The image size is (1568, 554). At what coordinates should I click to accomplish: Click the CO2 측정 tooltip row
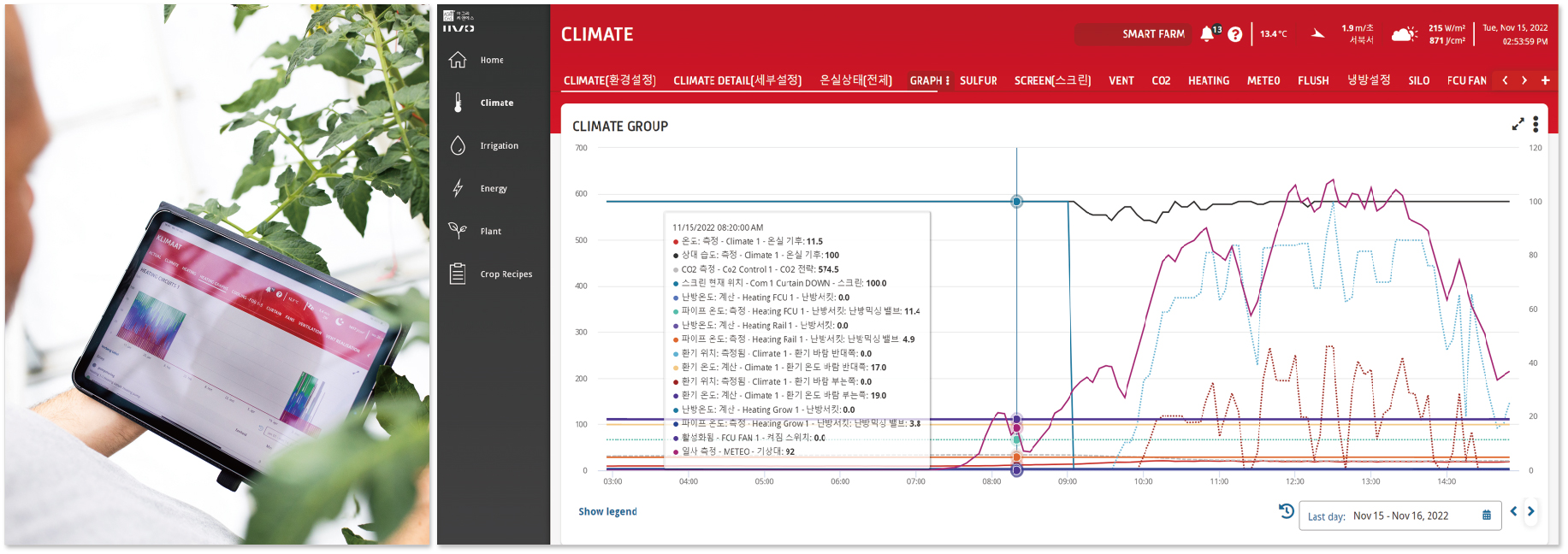click(756, 269)
